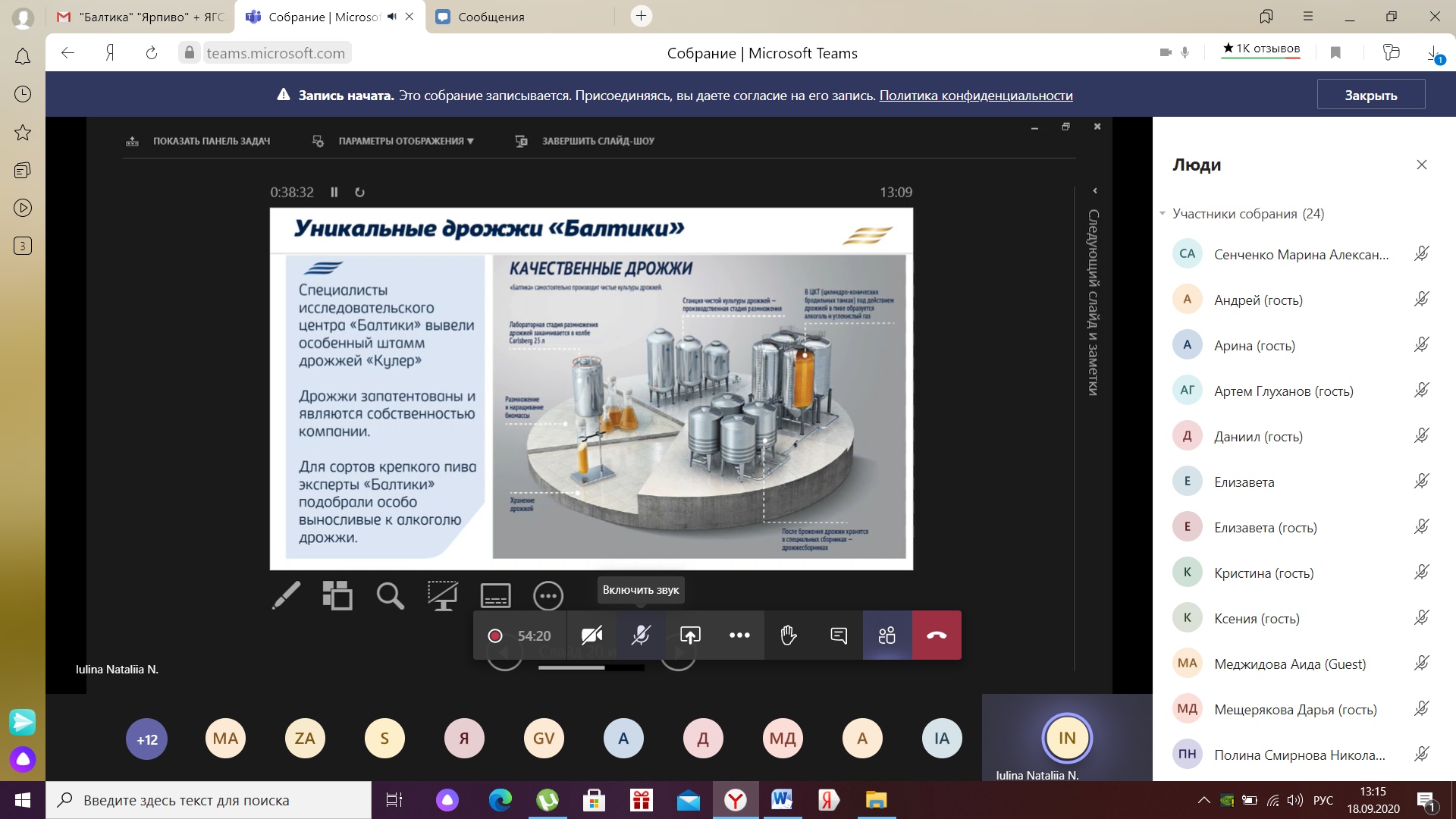
Task: Open File Explorer from the taskbar
Action: click(x=876, y=800)
